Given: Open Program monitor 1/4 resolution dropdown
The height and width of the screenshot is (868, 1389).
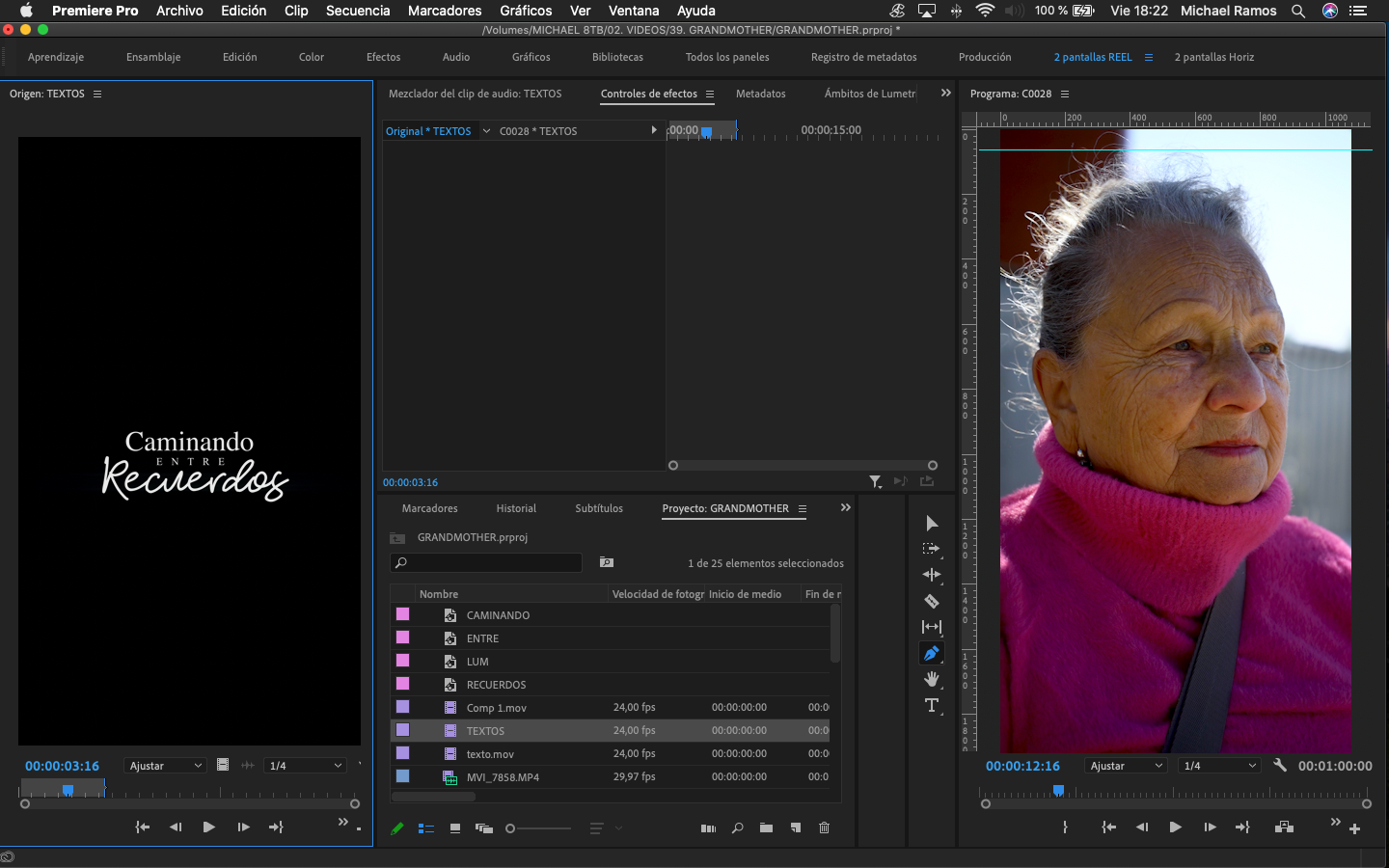Looking at the screenshot, I should pyautogui.click(x=1220, y=765).
